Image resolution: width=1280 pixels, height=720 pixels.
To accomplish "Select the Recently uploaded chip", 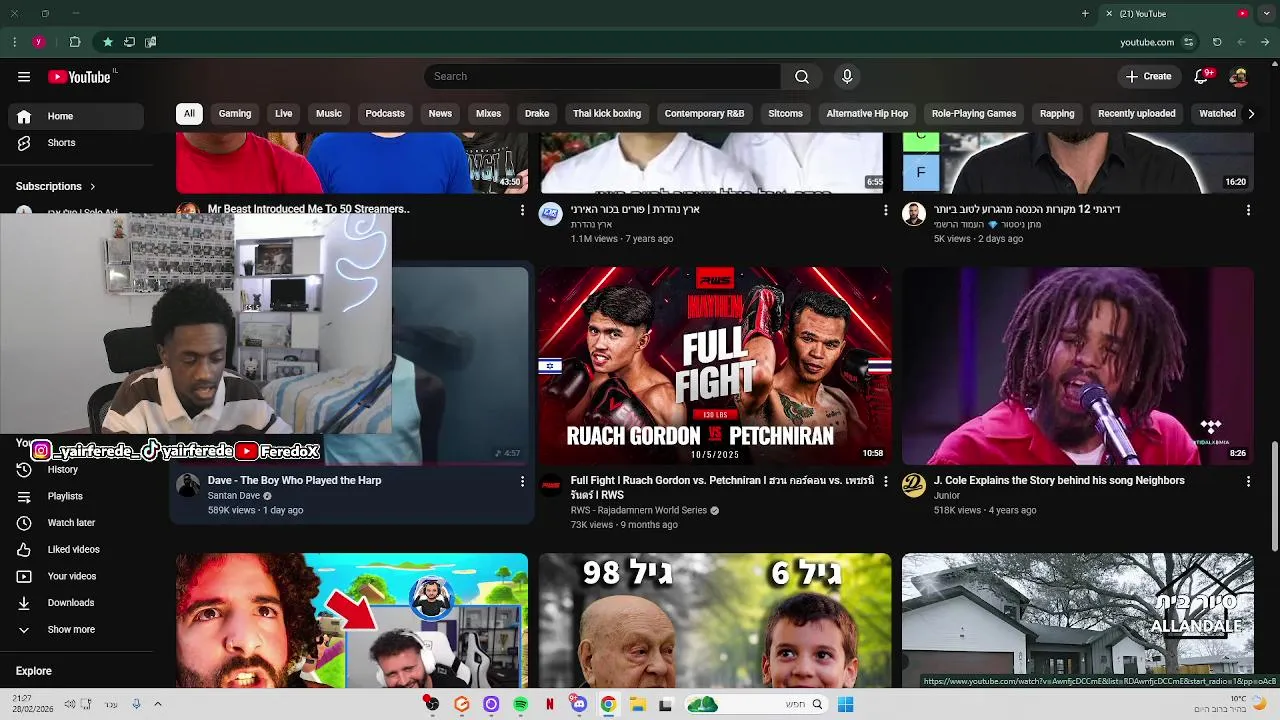I will coord(1137,114).
